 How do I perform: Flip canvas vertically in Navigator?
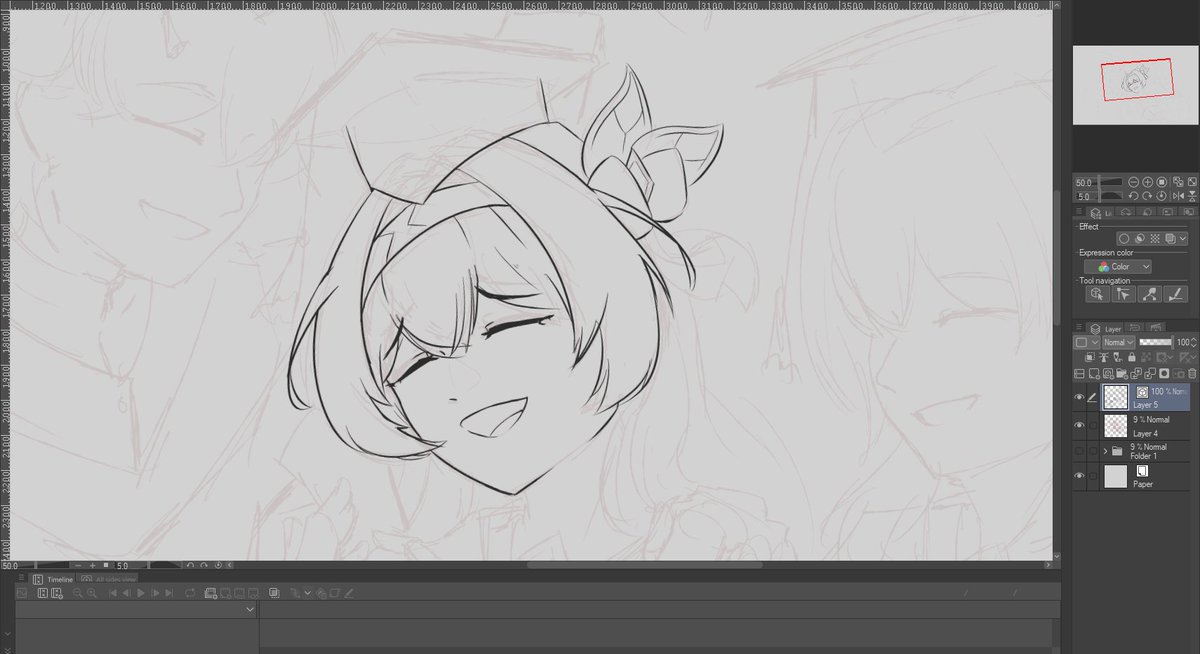[x=1192, y=196]
